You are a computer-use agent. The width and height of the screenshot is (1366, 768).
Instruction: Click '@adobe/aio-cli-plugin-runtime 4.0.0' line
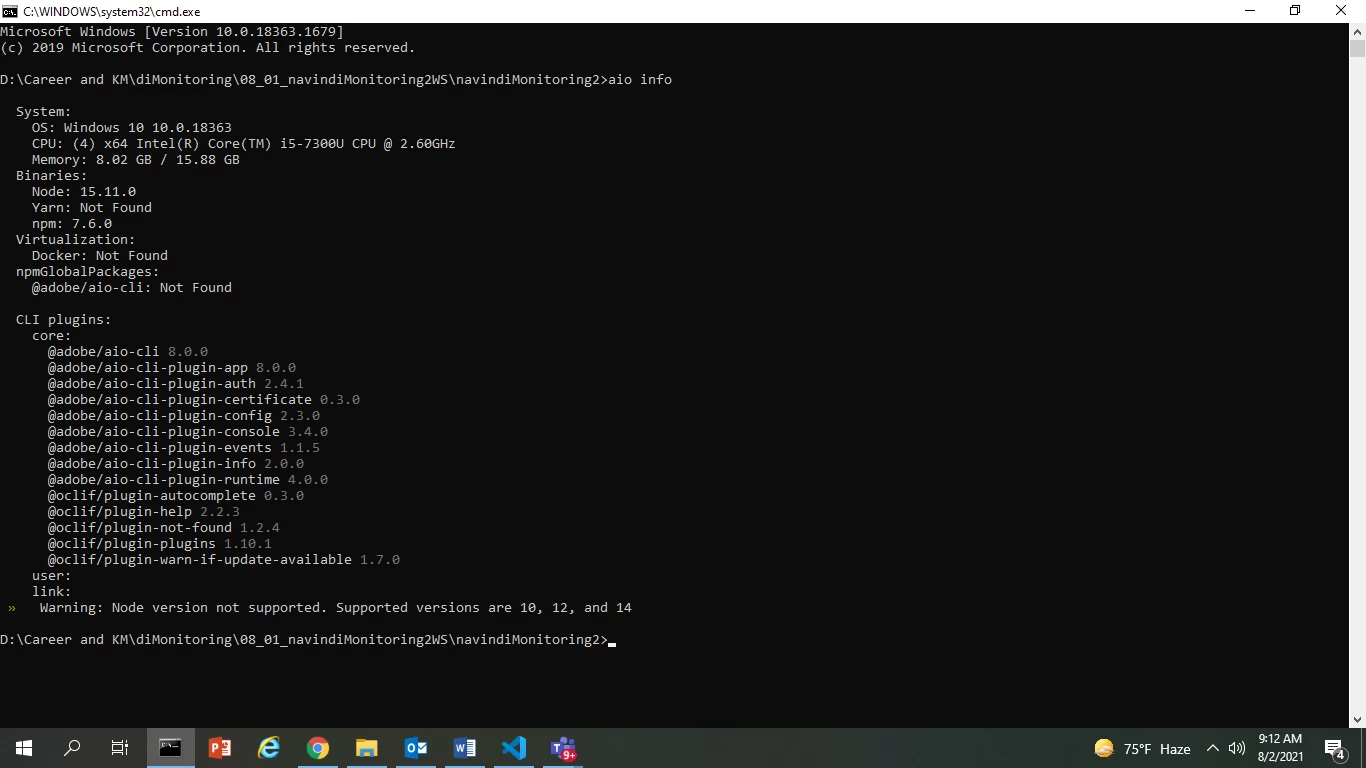[188, 479]
